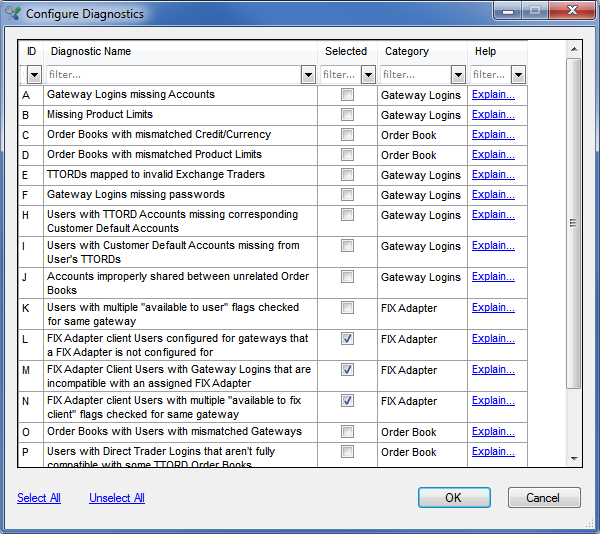The width and height of the screenshot is (600, 534).
Task: Sort by the ID column header
Action: (31, 51)
